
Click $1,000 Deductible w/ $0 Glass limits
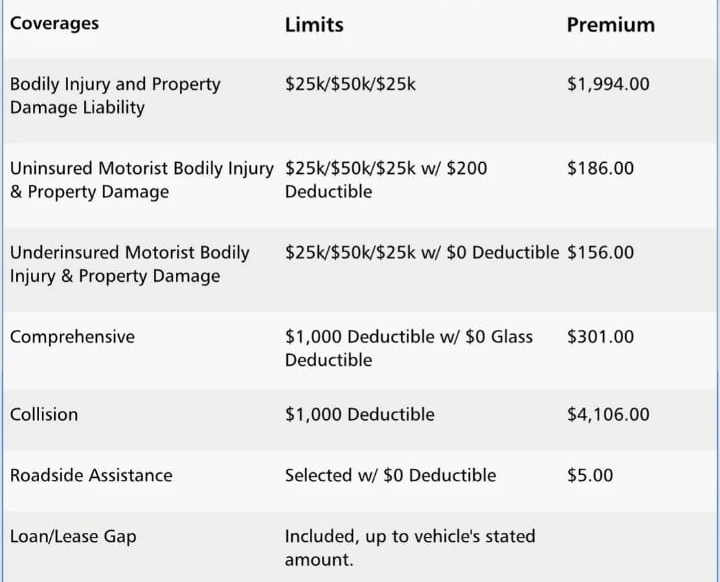(409, 348)
